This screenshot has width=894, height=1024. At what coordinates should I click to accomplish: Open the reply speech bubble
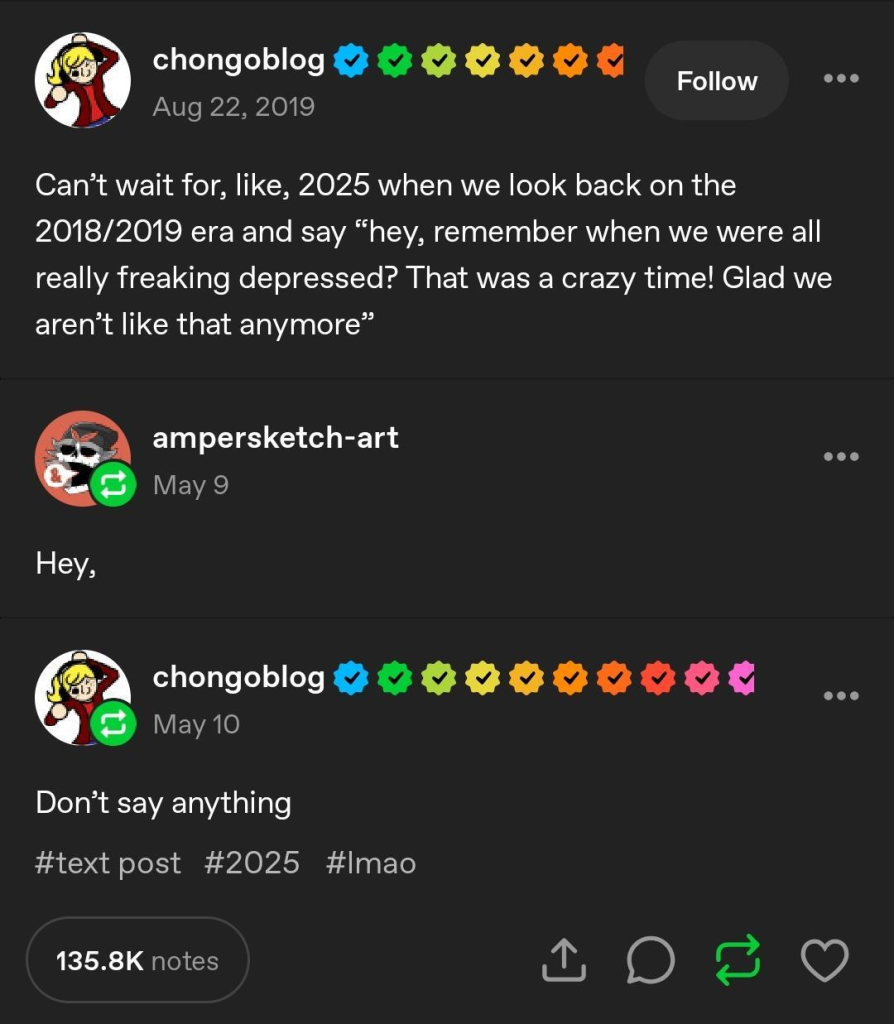[x=650, y=961]
